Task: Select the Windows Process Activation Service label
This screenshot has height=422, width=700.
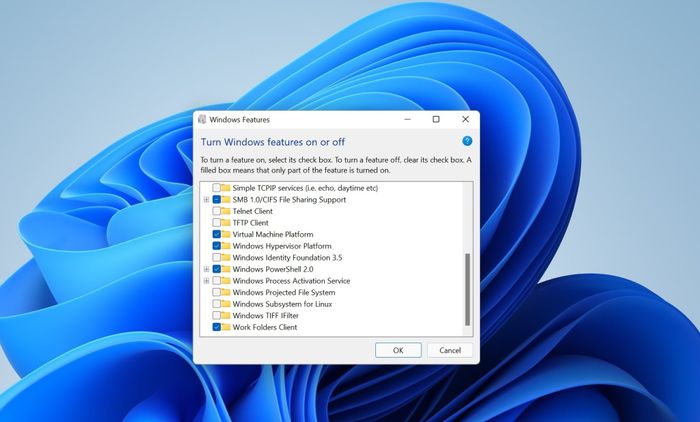Action: 291,280
